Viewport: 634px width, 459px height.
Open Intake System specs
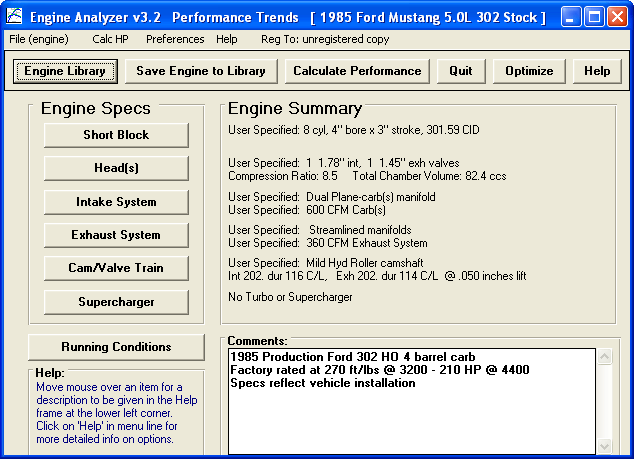[x=116, y=202]
